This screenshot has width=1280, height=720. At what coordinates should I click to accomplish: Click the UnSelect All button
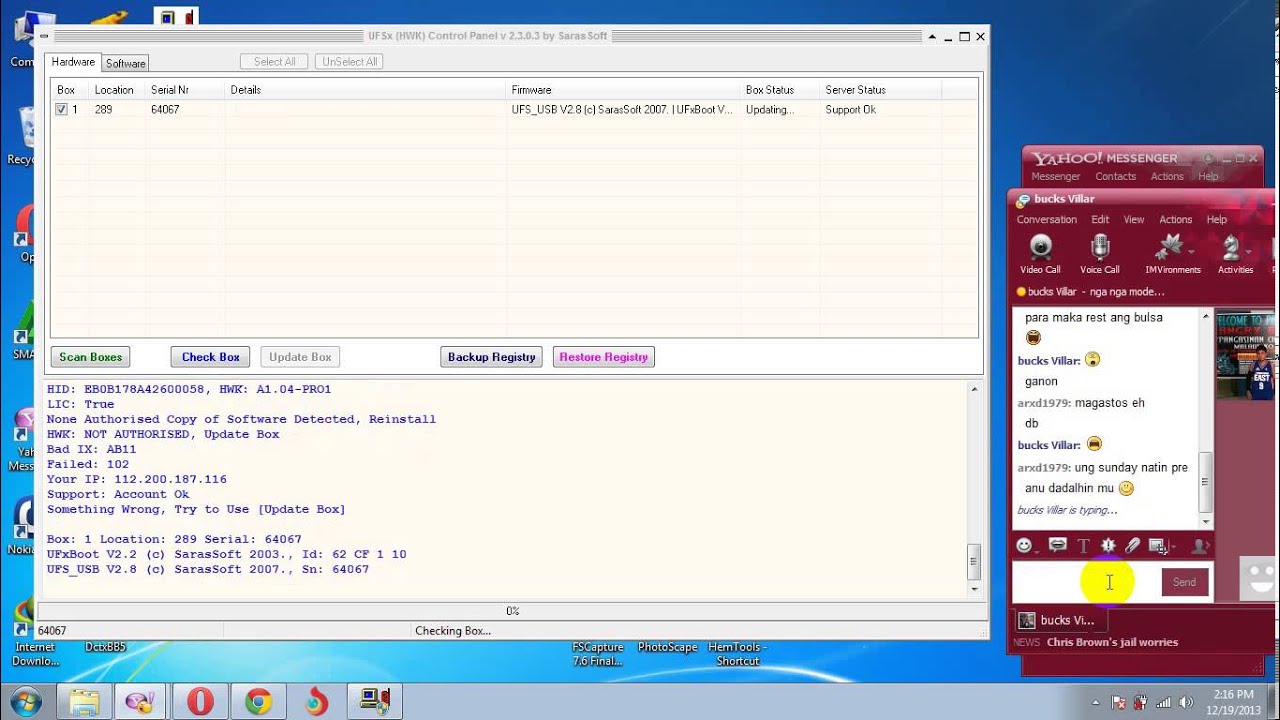point(349,62)
